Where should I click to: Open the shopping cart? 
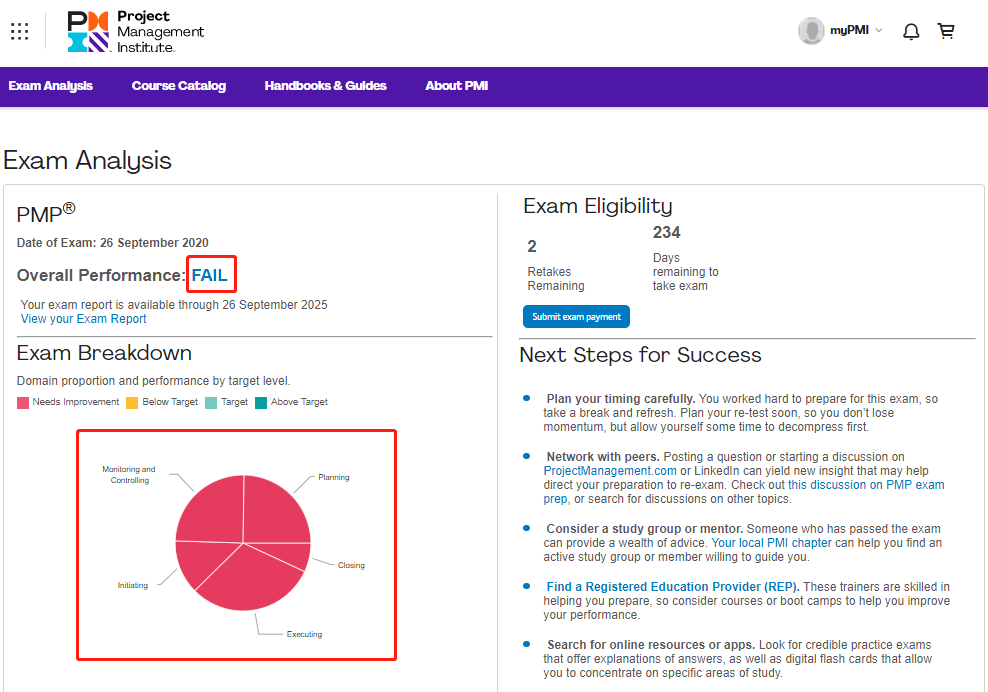tap(945, 31)
